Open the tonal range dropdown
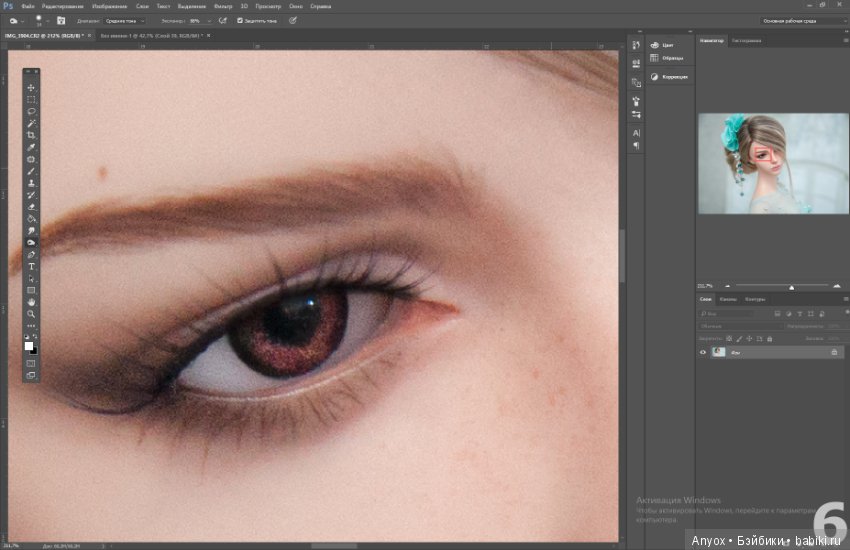The image size is (850, 550). tap(125, 21)
